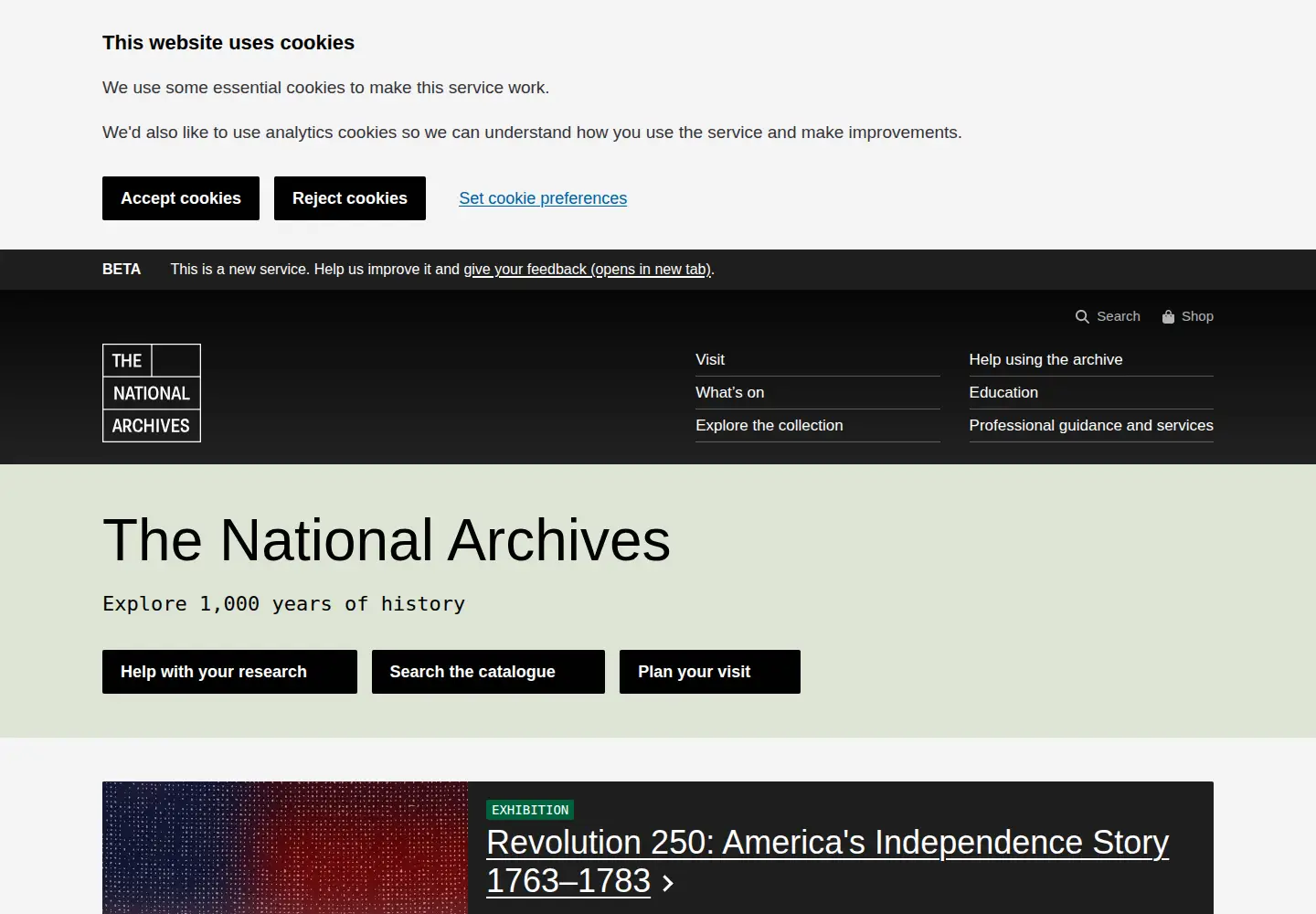Accept cookies
Image resolution: width=1316 pixels, height=914 pixels.
click(181, 198)
